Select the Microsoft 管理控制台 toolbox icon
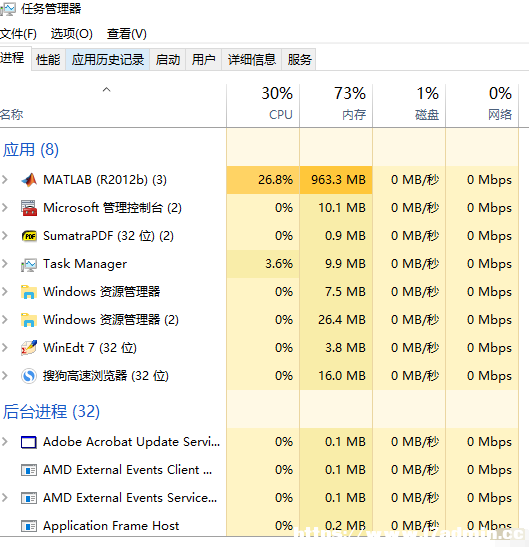 (29, 208)
